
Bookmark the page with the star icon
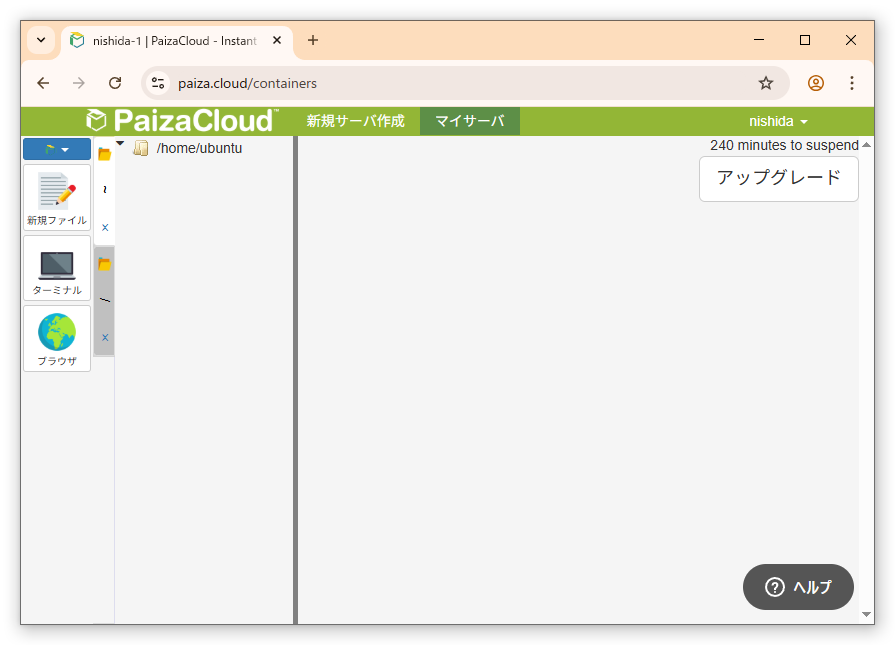point(766,83)
